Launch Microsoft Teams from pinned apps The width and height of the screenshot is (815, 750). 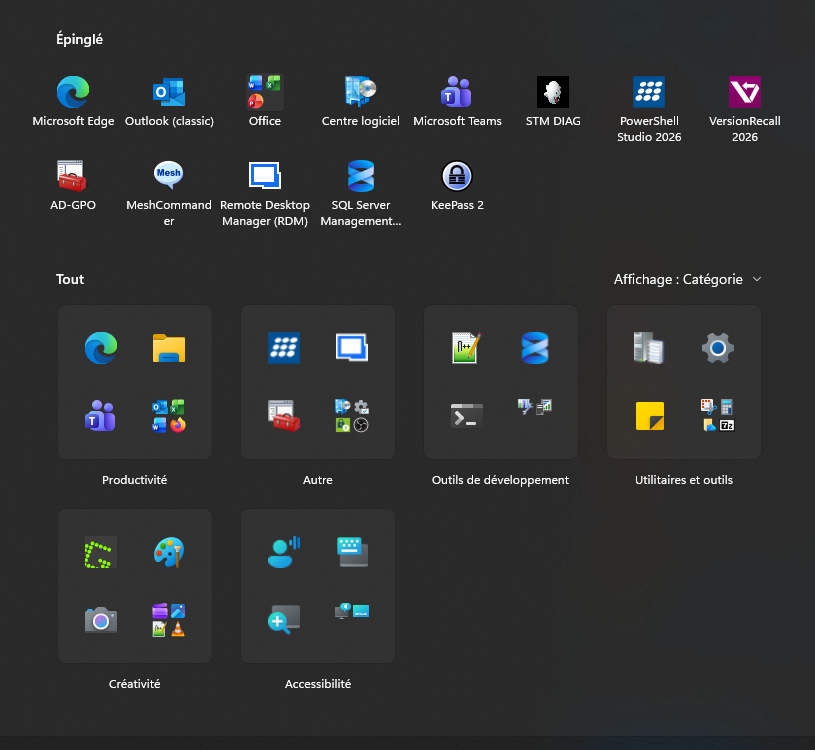click(x=457, y=102)
